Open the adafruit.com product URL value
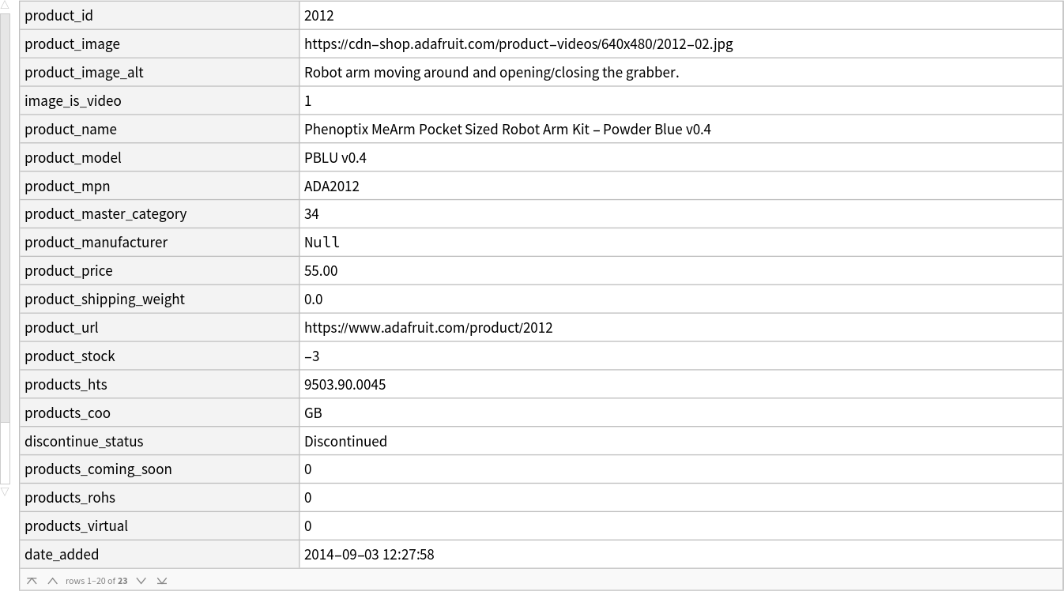Image resolution: width=1064 pixels, height=592 pixels. tap(428, 328)
